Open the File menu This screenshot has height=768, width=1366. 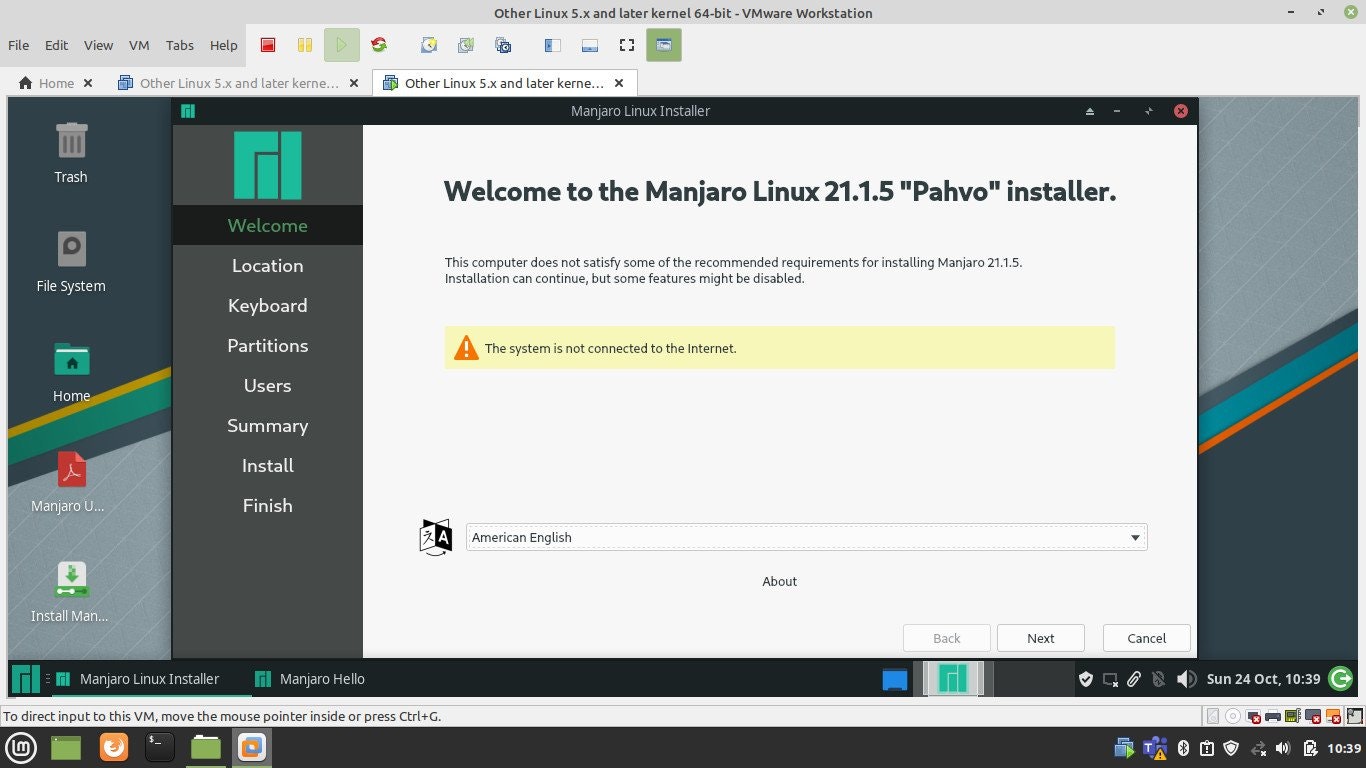coord(19,45)
